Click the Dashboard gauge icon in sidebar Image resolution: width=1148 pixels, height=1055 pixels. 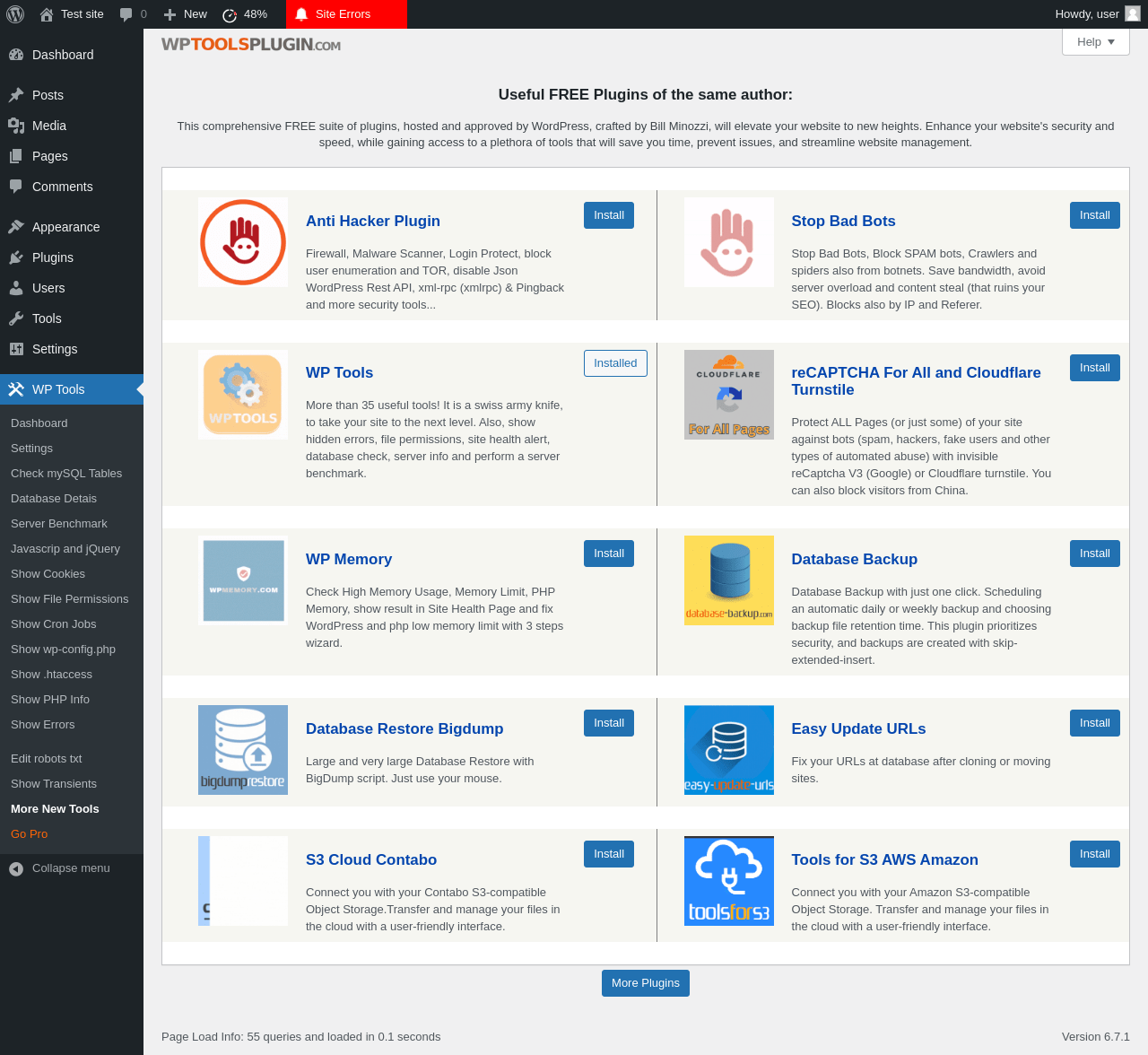click(16, 55)
